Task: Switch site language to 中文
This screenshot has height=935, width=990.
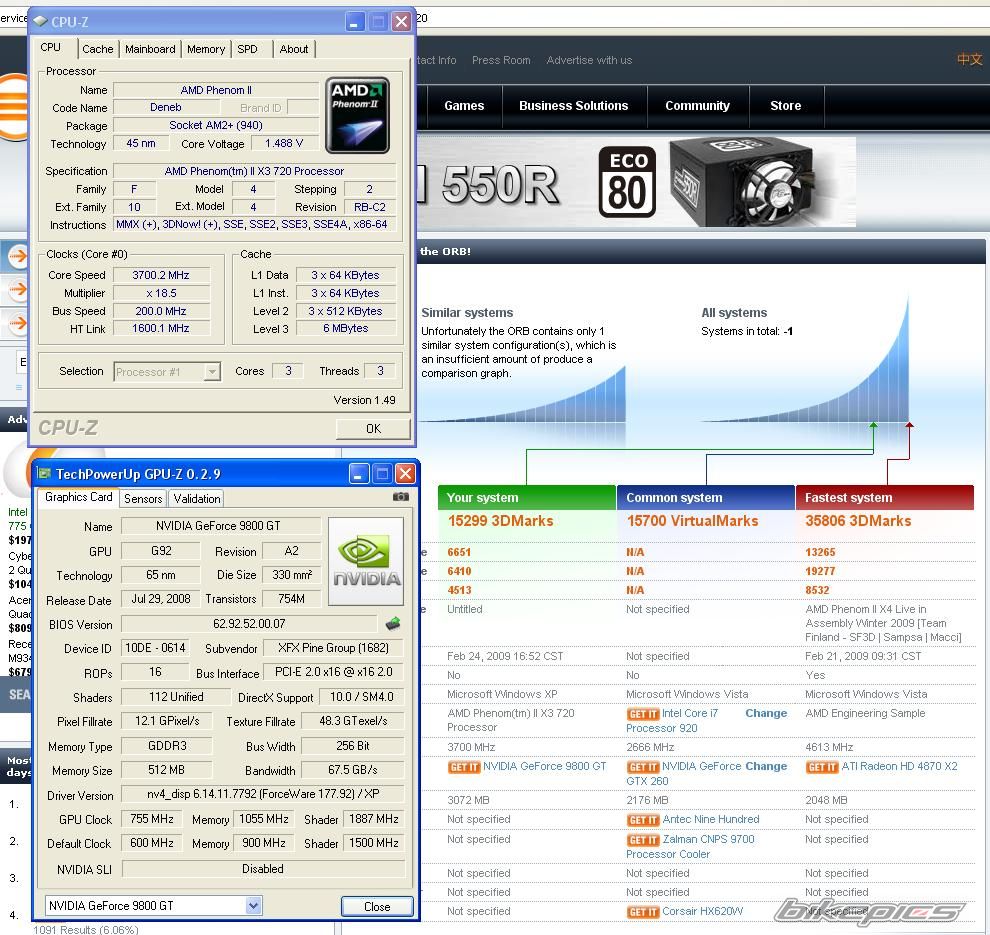Action: coord(969,59)
